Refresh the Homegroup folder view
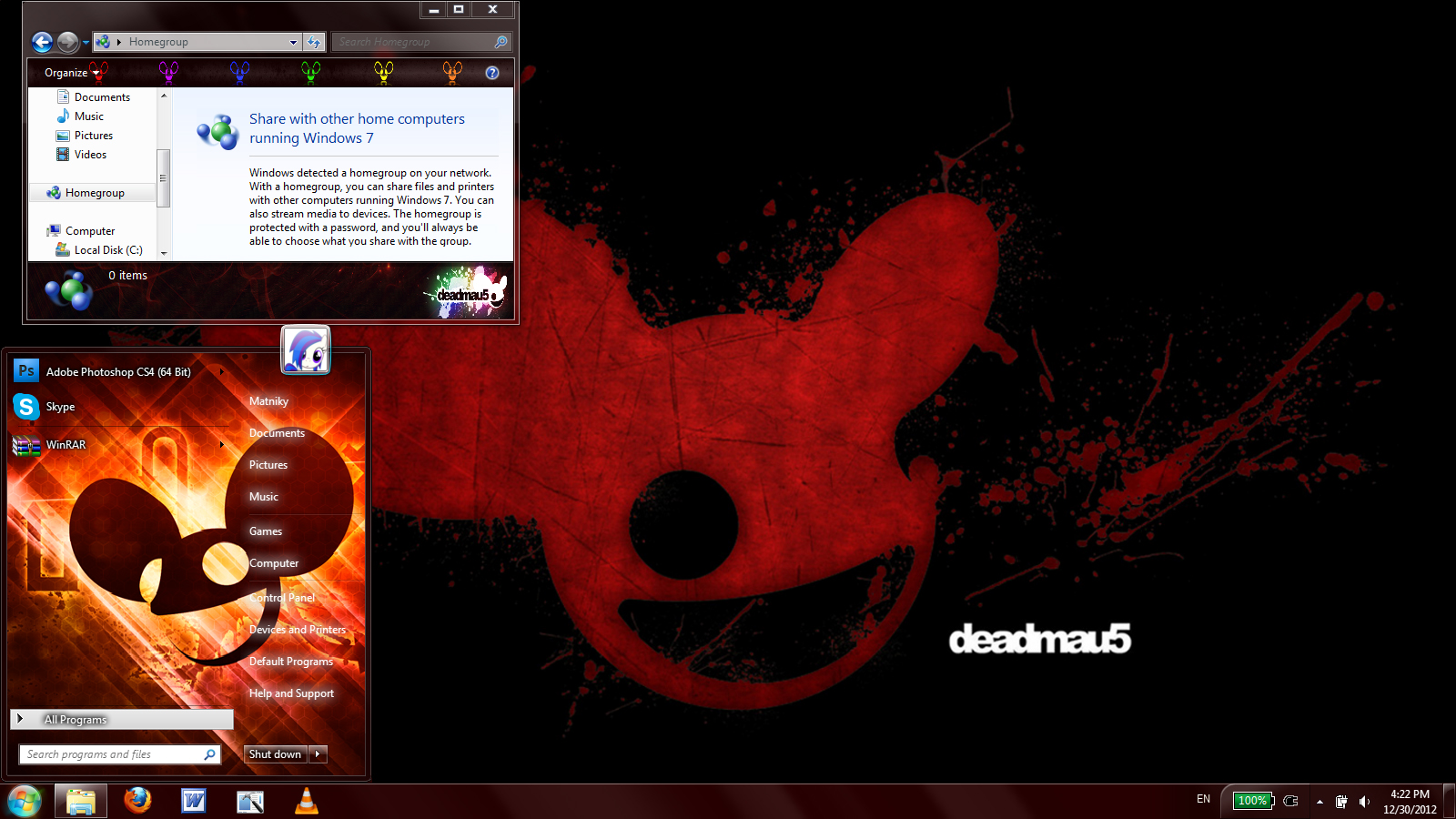The height and width of the screenshot is (819, 1456). 314,42
